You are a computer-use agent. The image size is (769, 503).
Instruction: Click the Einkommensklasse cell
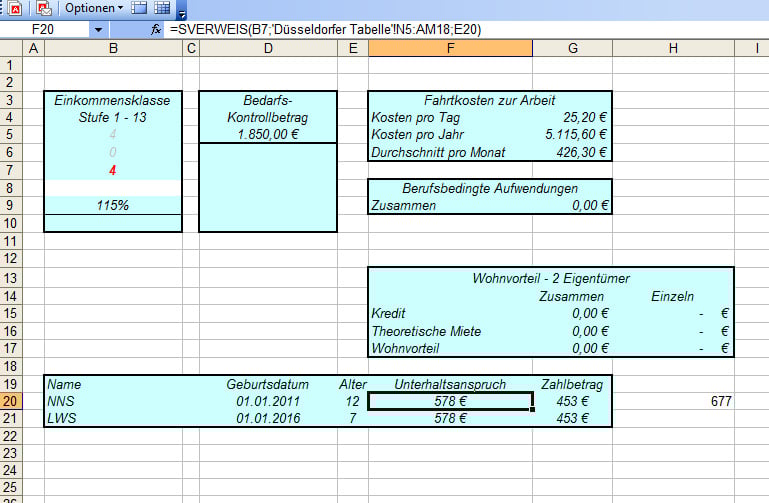(113, 100)
